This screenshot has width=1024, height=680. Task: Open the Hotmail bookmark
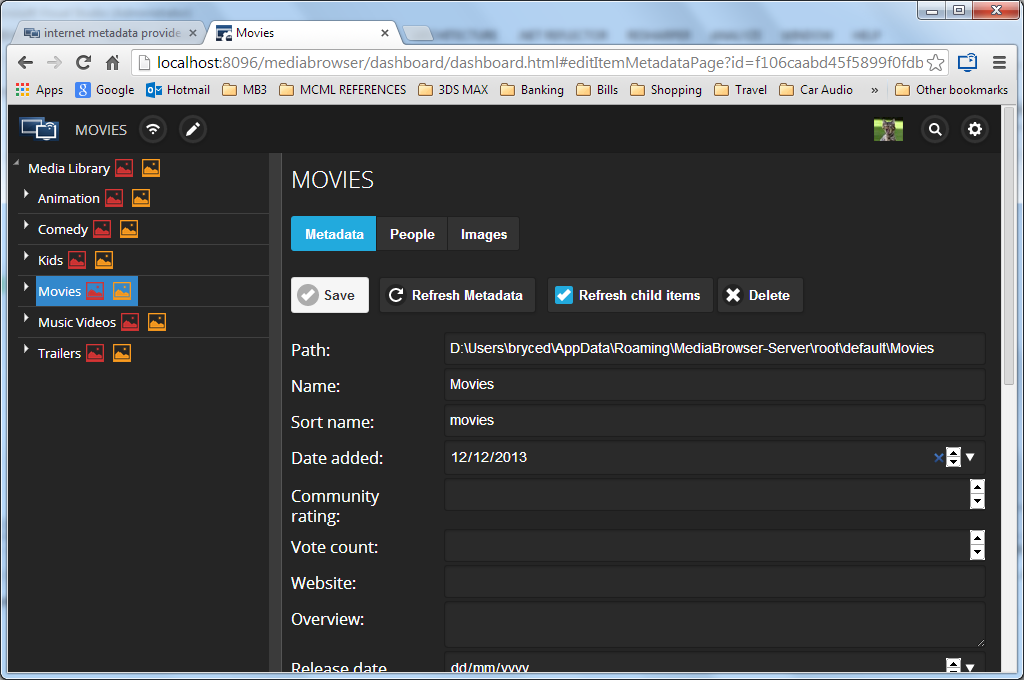pyautogui.click(x=178, y=90)
